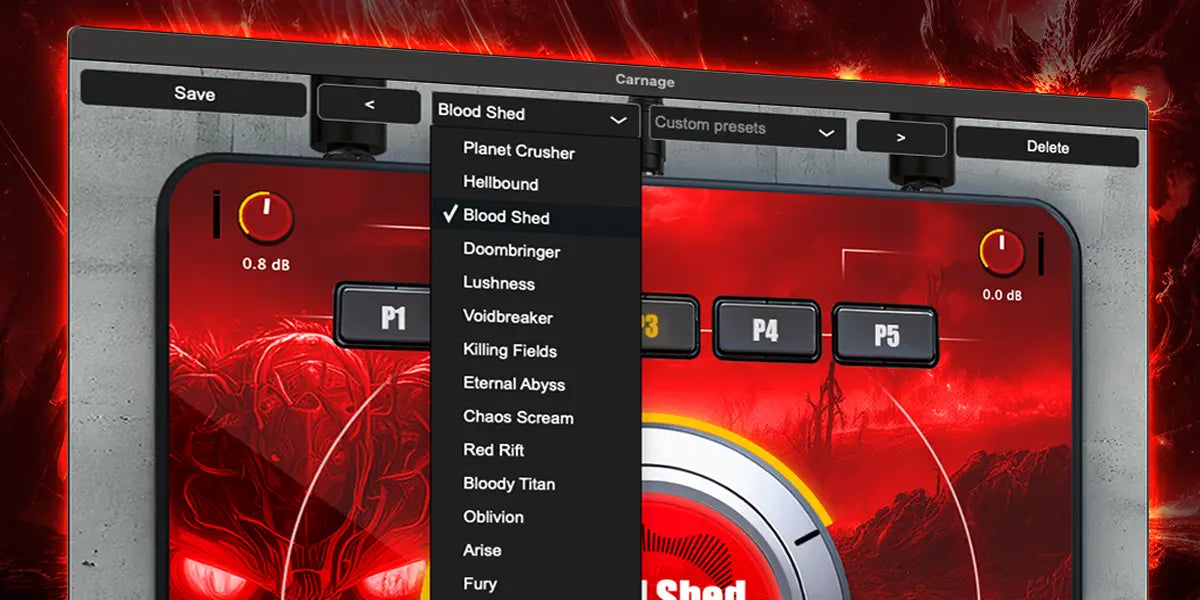Click the previous preset arrow button
Image resolution: width=1200 pixels, height=600 pixels.
(x=369, y=105)
